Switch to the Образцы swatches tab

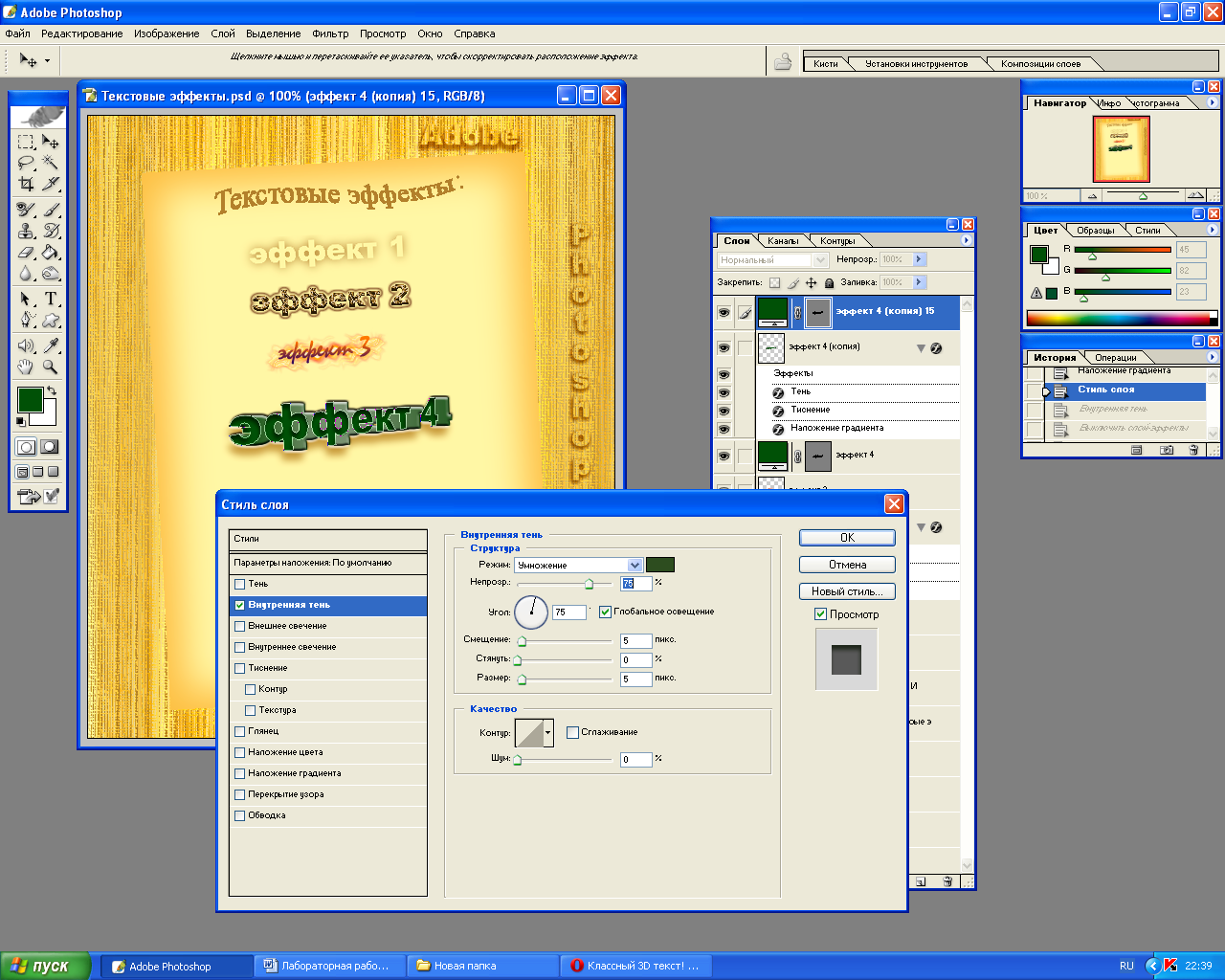tap(1096, 231)
